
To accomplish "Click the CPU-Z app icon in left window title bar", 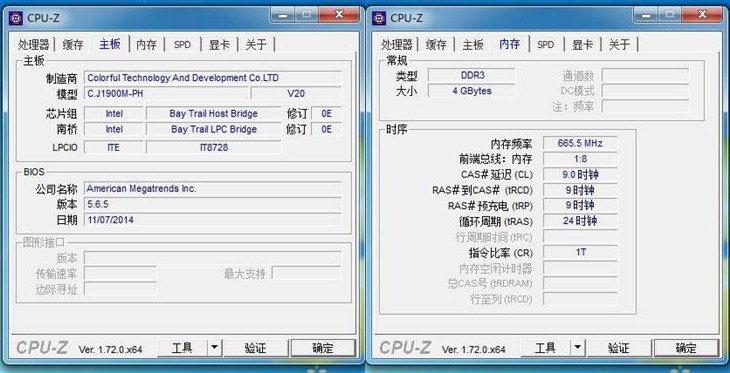I will click(16, 18).
